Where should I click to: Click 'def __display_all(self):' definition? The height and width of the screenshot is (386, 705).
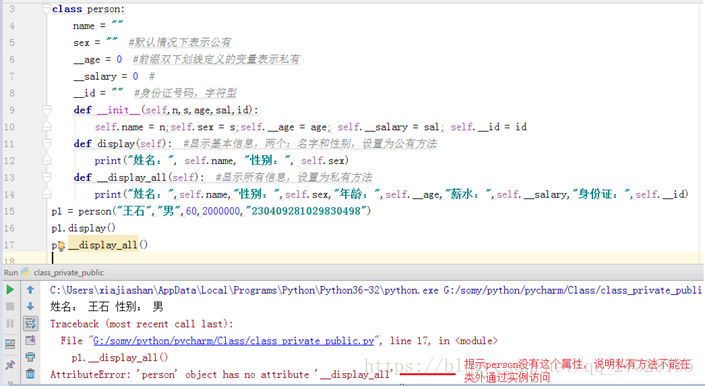[139, 177]
